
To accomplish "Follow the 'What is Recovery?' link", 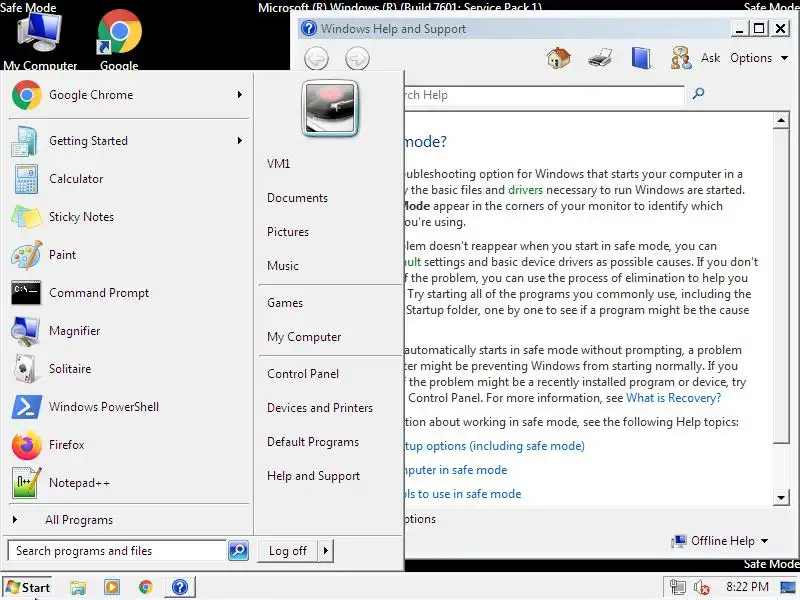I will point(673,398).
